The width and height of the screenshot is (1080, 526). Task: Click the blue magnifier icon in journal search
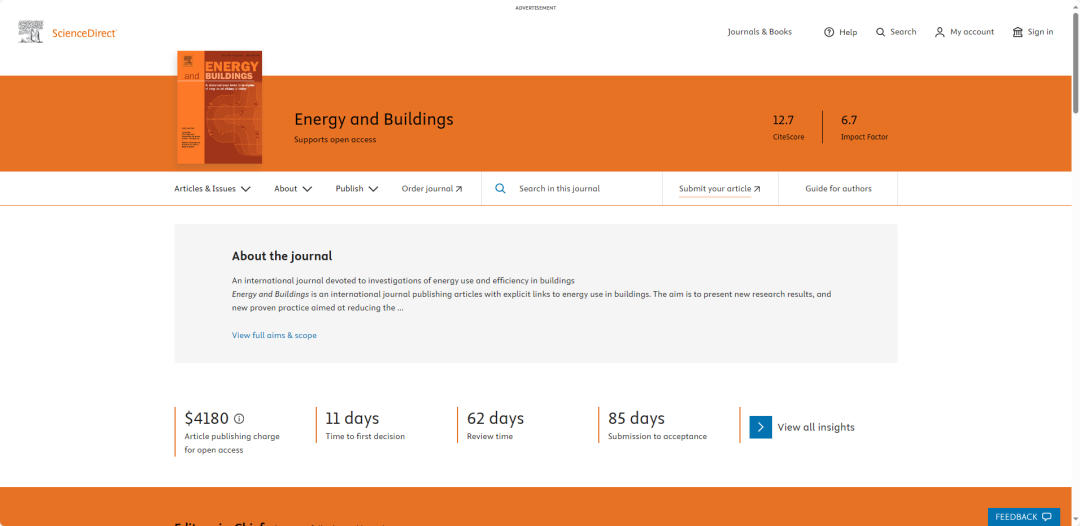tap(501, 189)
